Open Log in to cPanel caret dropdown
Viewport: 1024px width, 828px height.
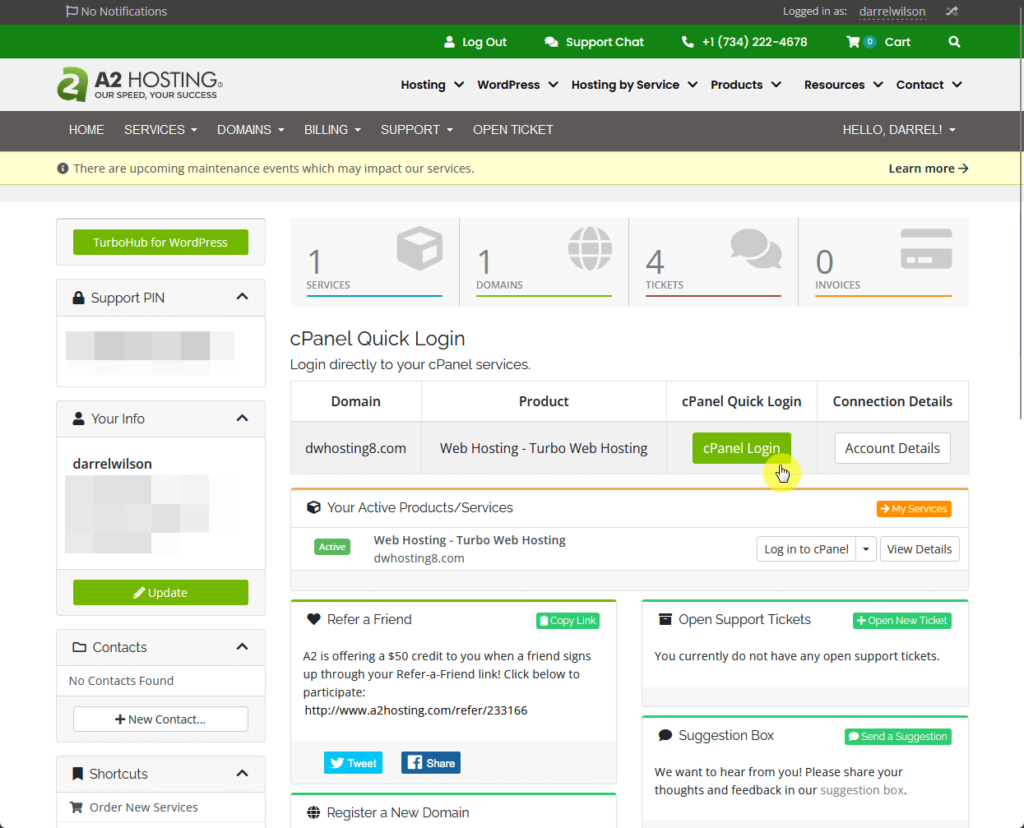(x=866, y=549)
